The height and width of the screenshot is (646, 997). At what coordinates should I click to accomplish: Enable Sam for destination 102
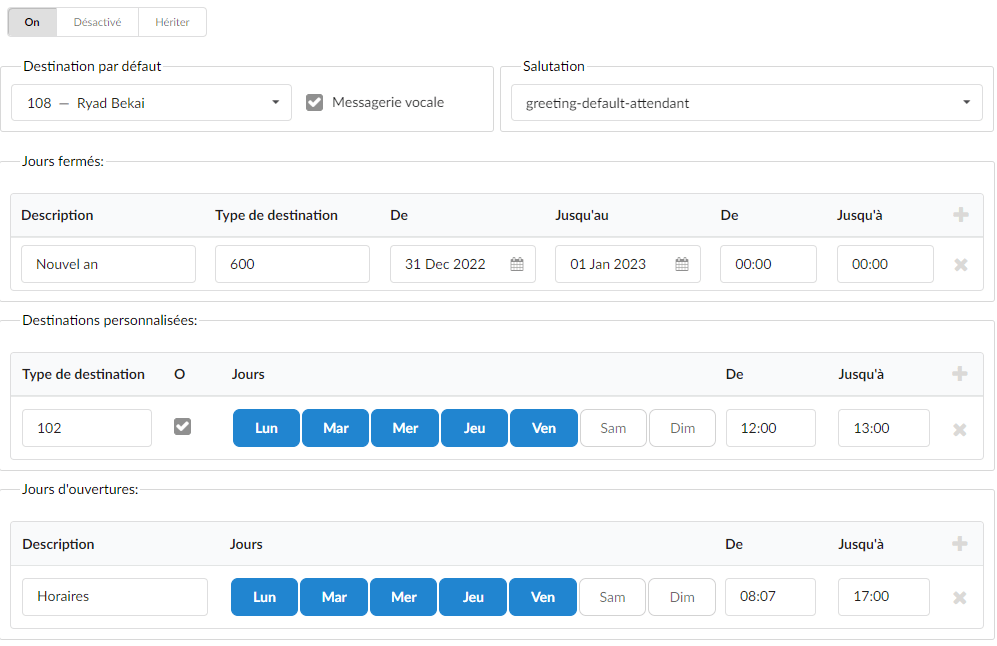[613, 428]
